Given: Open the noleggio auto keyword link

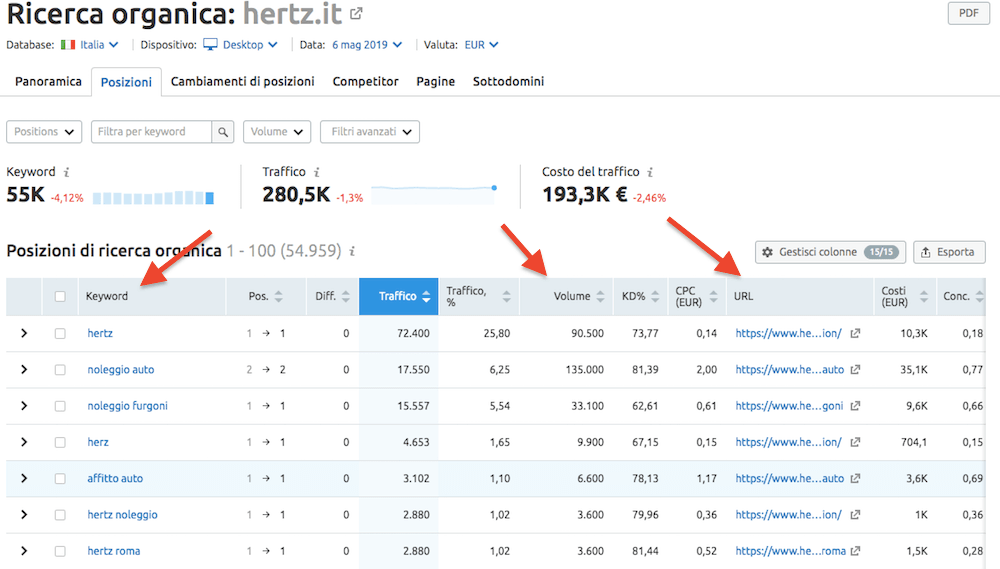Looking at the screenshot, I should tap(121, 370).
